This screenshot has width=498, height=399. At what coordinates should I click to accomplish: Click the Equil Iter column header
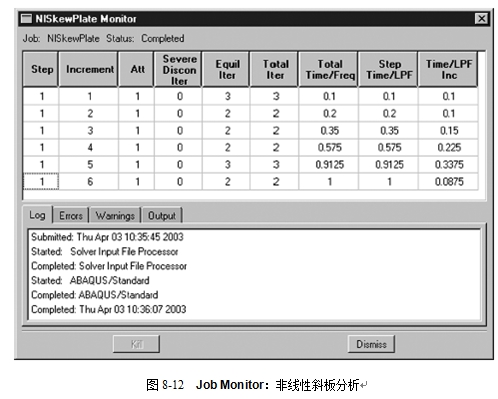(x=227, y=69)
